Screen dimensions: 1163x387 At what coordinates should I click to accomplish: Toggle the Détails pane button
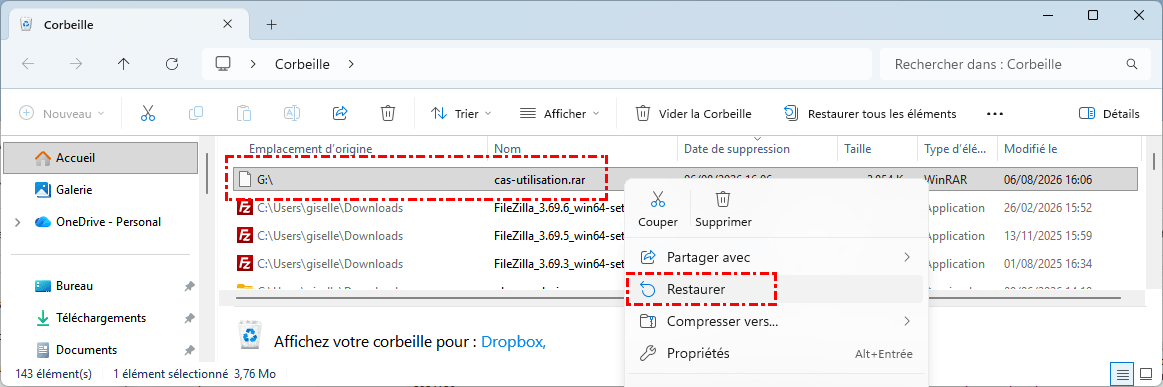(1109, 113)
